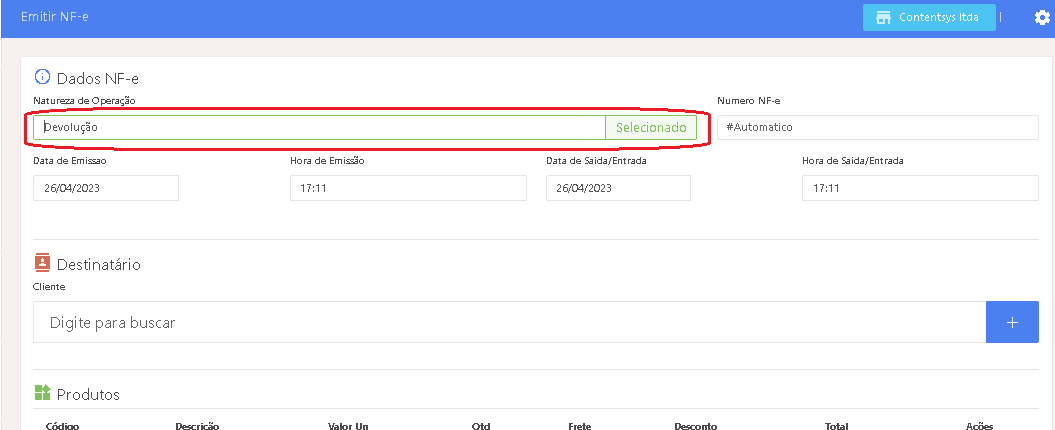Select the Hora de Emissão time field

click(408, 188)
